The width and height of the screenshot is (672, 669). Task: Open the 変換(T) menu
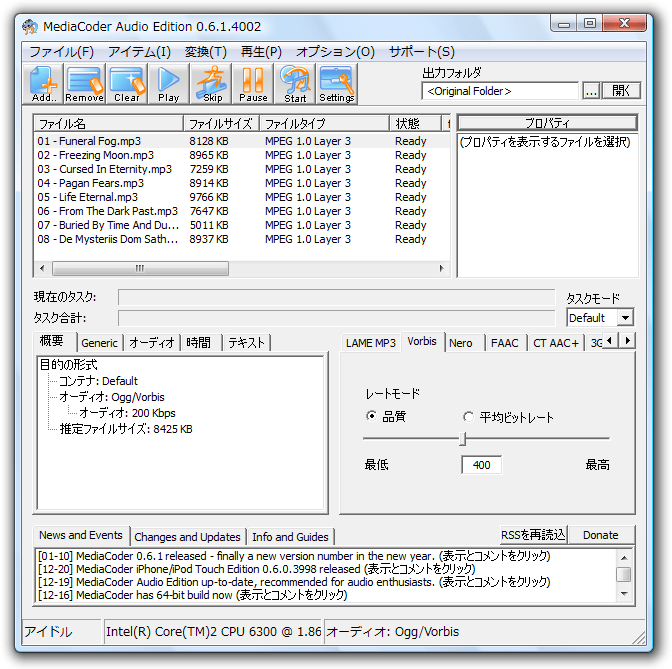click(206, 52)
